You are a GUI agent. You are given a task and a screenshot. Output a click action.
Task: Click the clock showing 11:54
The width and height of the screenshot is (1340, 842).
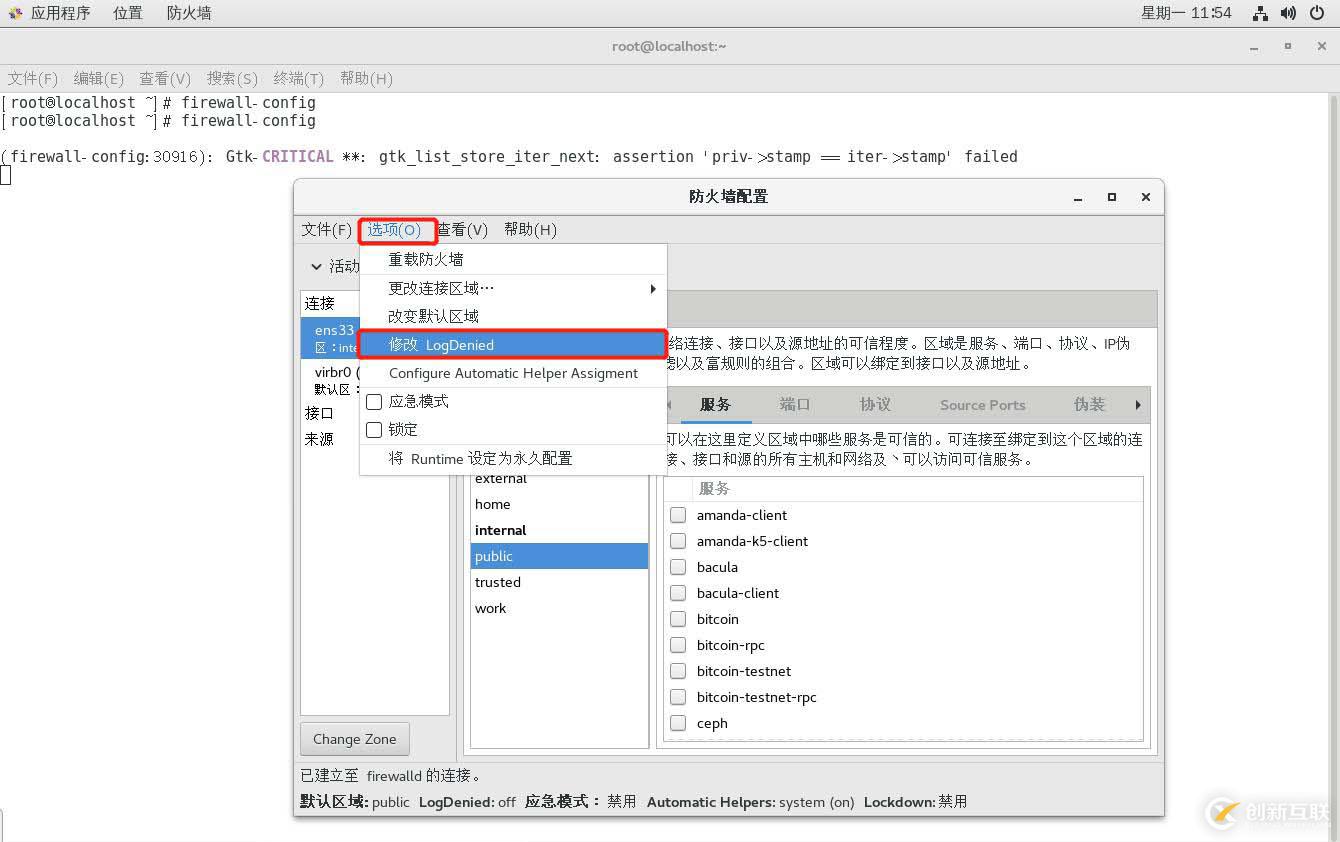click(x=1186, y=13)
